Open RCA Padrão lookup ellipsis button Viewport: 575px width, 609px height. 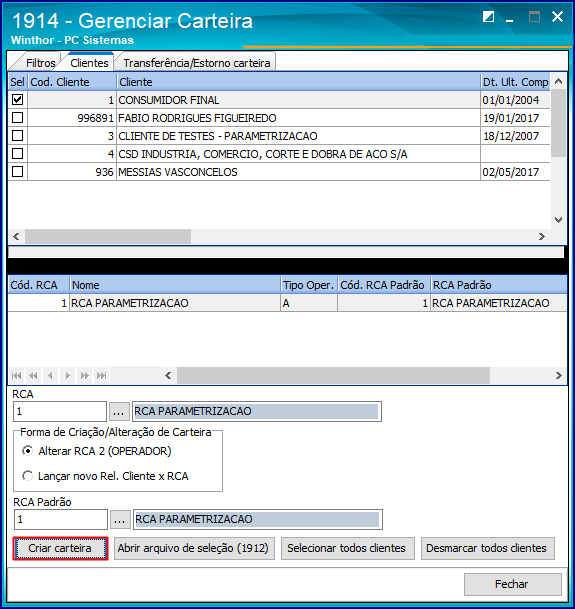pyautogui.click(x=120, y=519)
